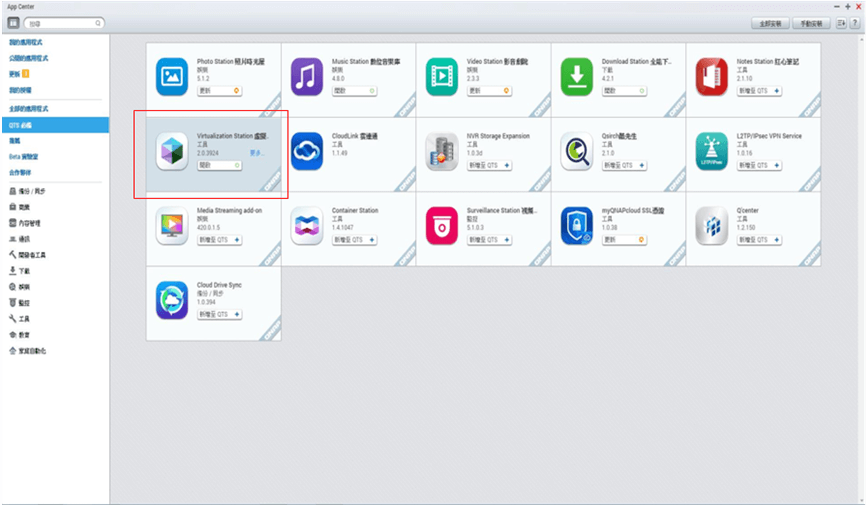Open the Music Station app icon

click(x=307, y=76)
